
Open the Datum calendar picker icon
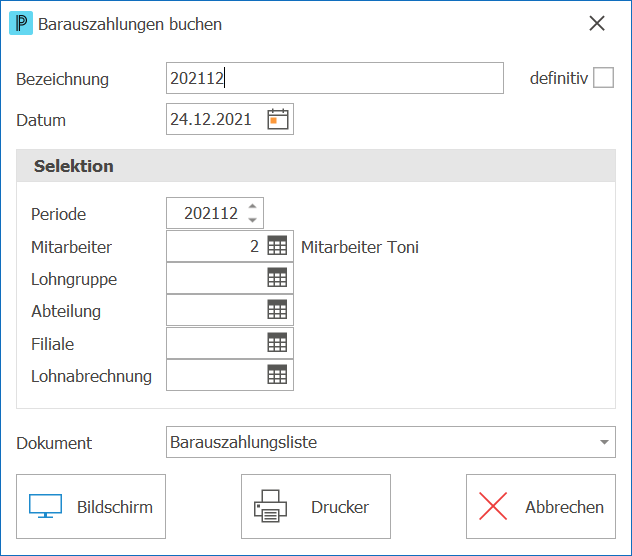[x=278, y=119]
